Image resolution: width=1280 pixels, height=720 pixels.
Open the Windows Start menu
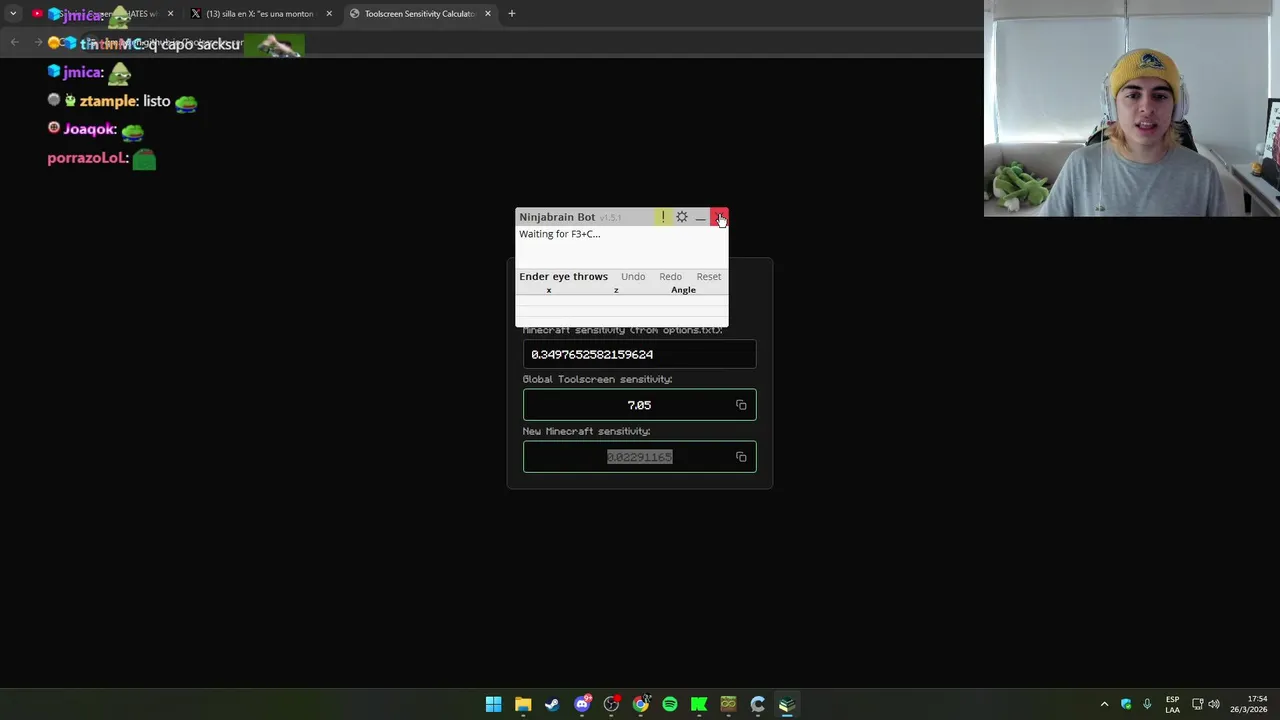493,704
